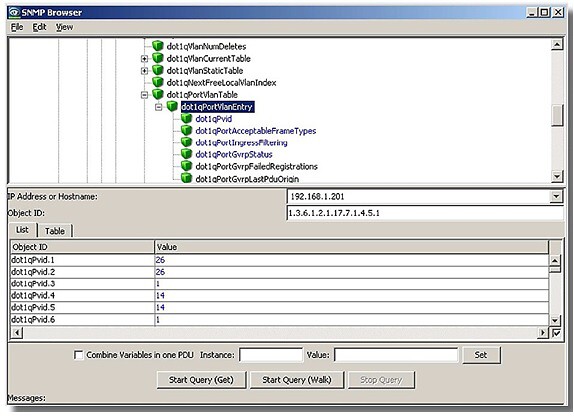Screen dimensions: 574x416
Task: Click the dot1qNextFreeLocalVlanIndex node icon
Action: pos(157,82)
